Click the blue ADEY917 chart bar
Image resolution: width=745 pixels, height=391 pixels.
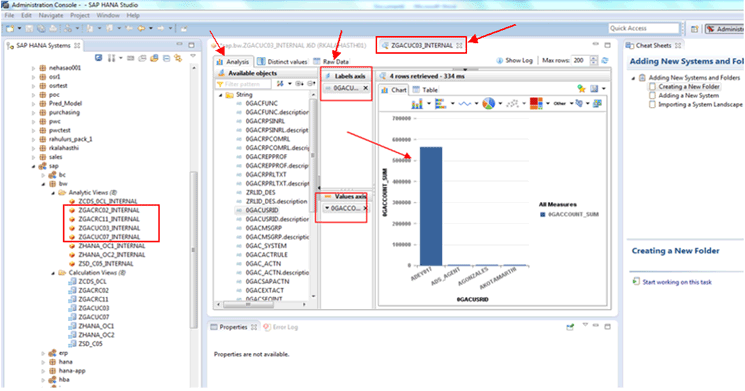[431, 206]
